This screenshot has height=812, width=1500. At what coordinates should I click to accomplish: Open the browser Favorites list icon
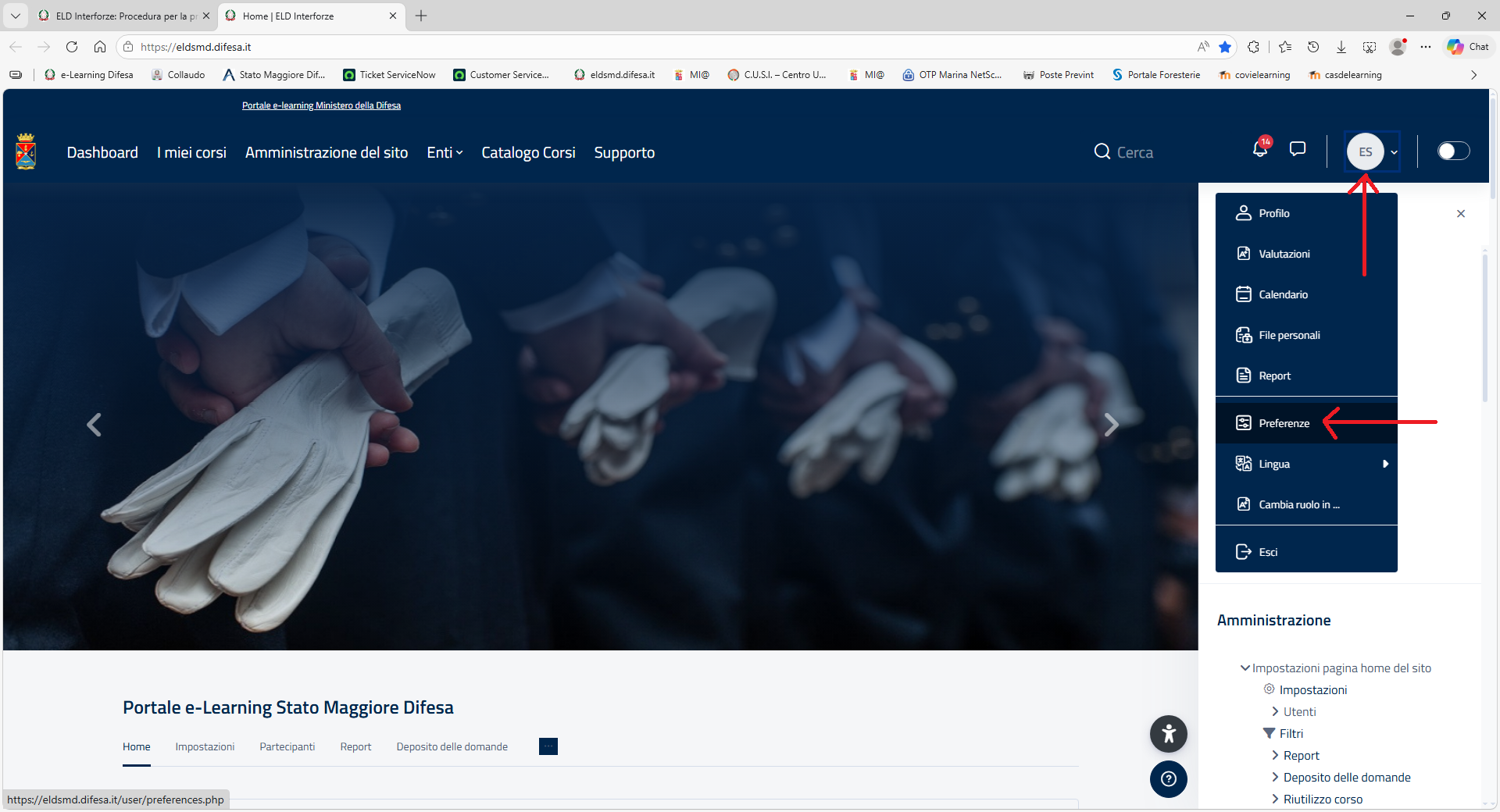click(1285, 47)
